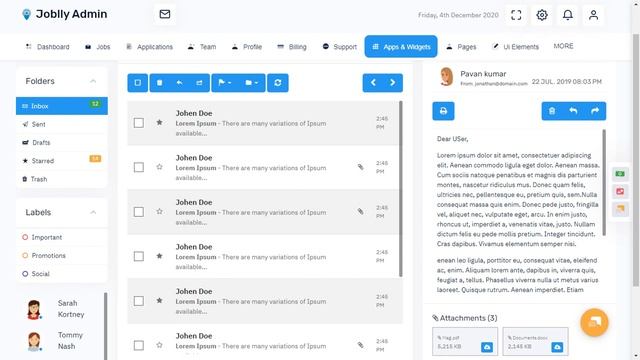Screen dimensions: 640x360
Task: Click the share icon in the mail list toolbar
Action: (x=199, y=83)
